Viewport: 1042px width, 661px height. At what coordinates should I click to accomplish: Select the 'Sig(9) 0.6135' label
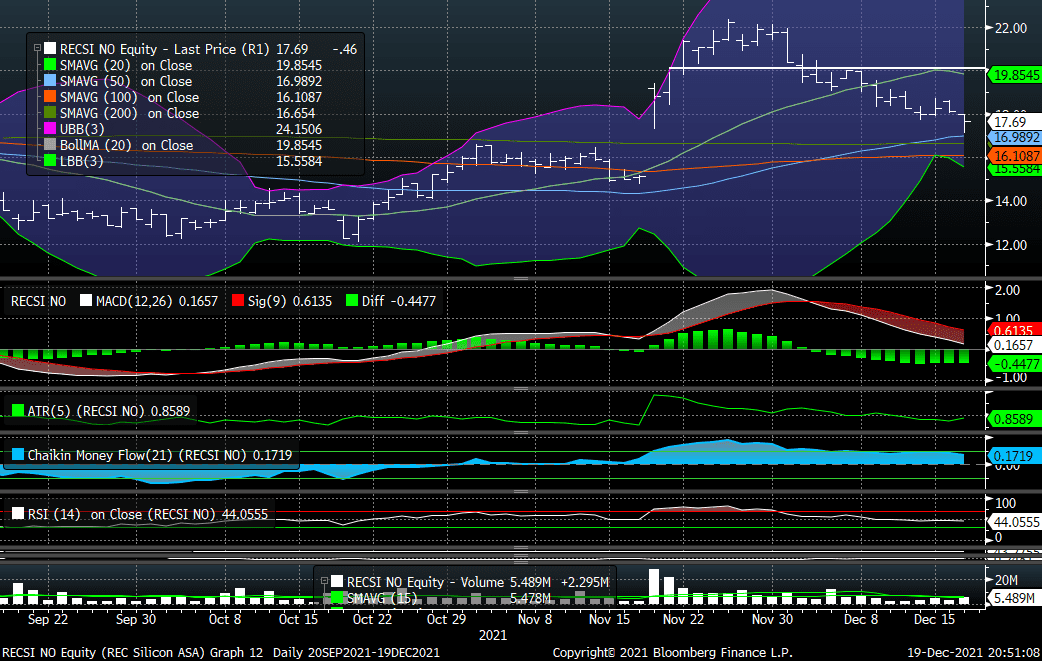[290, 301]
